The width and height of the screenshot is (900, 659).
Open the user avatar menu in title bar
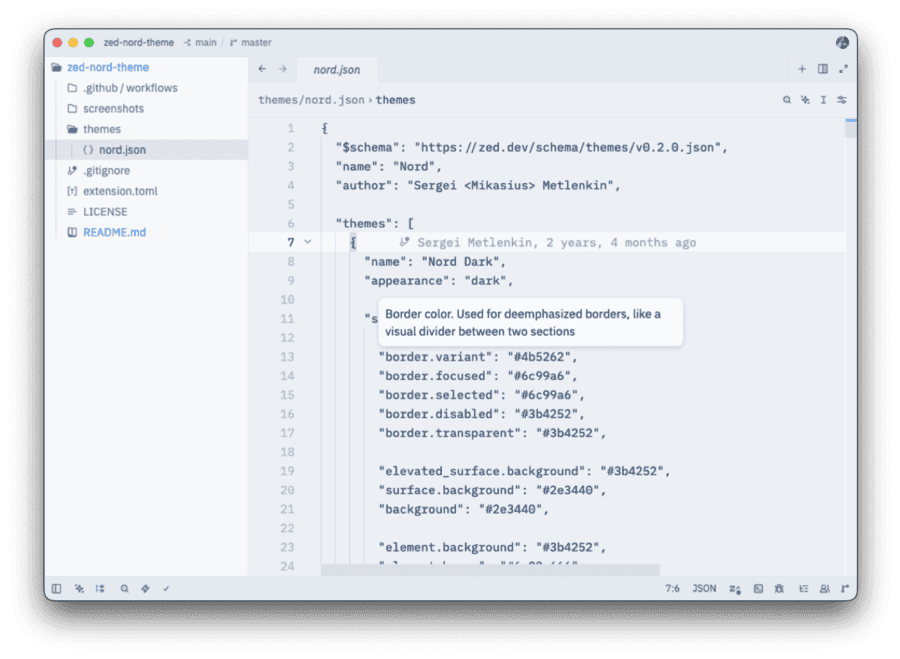click(x=842, y=42)
